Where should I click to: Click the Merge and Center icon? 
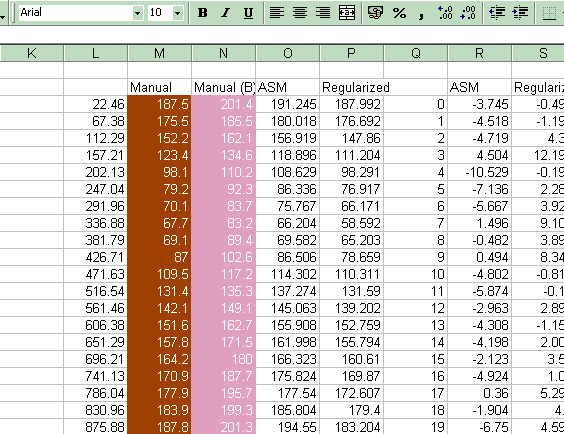click(x=347, y=13)
